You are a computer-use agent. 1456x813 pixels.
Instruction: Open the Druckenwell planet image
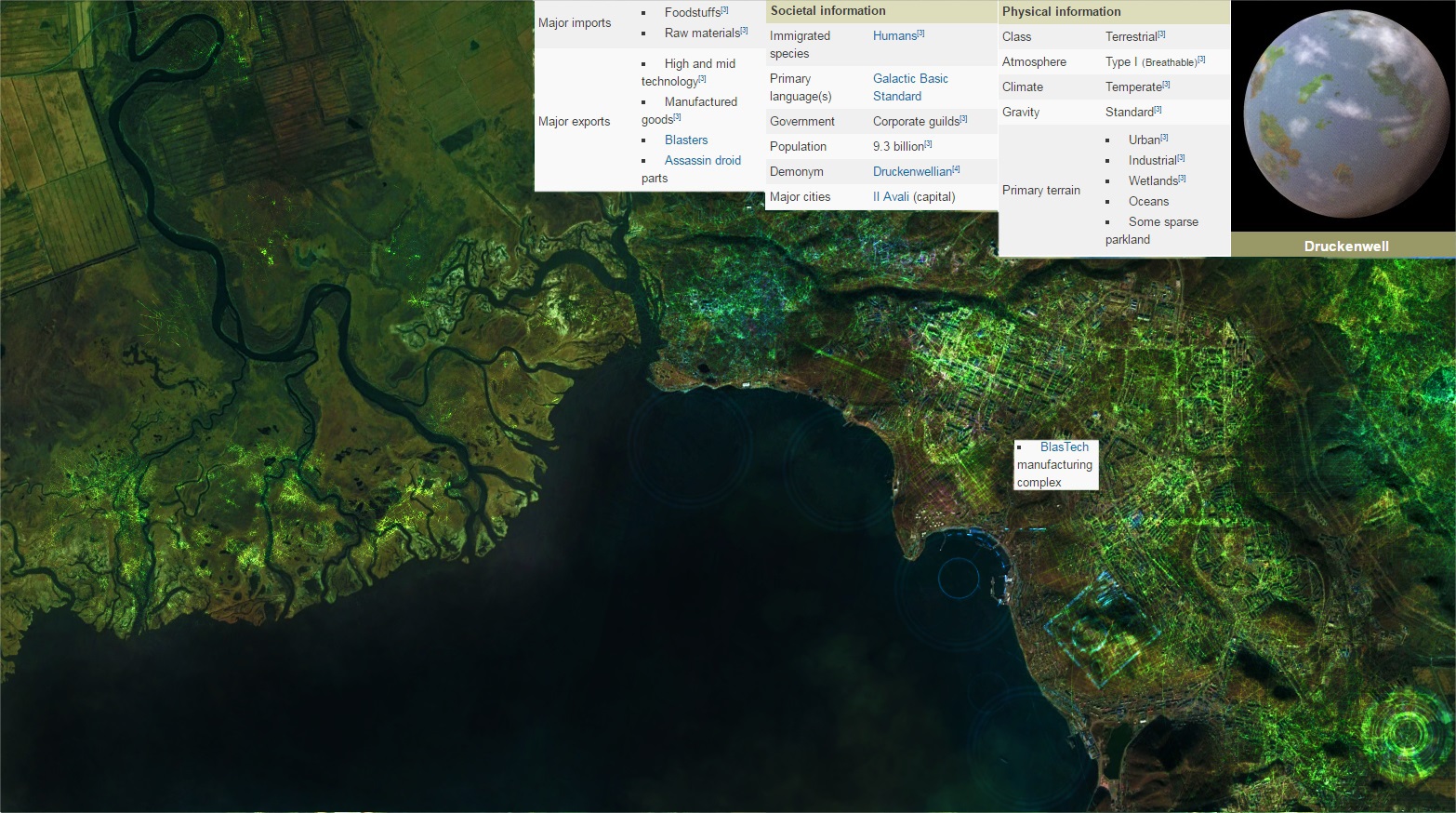coord(1343,115)
